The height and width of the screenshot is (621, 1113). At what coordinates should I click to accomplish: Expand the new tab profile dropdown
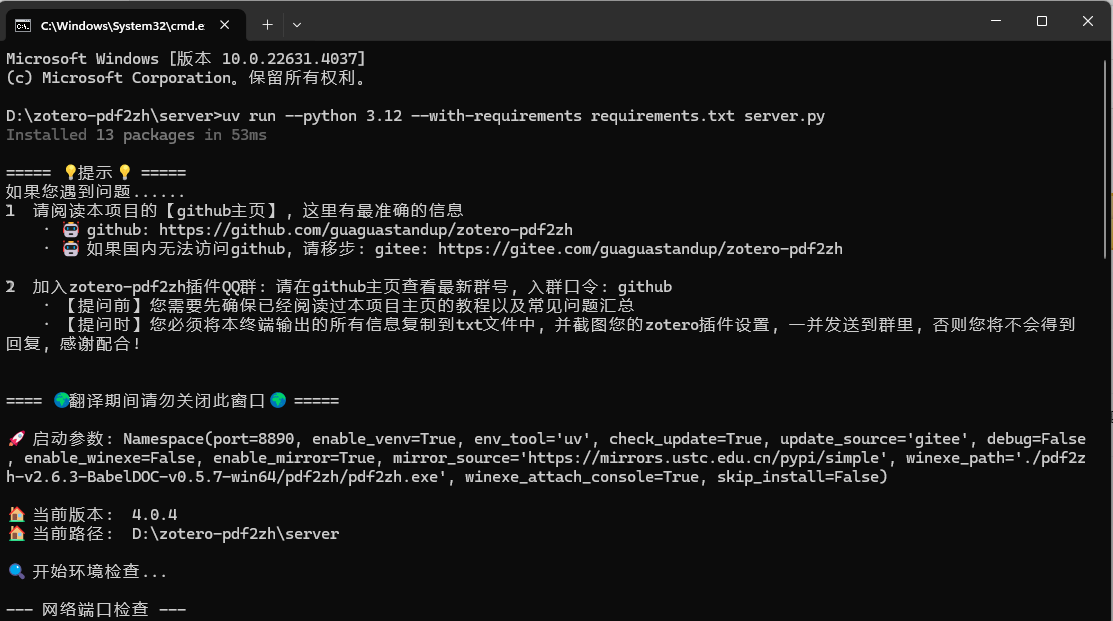pos(297,25)
